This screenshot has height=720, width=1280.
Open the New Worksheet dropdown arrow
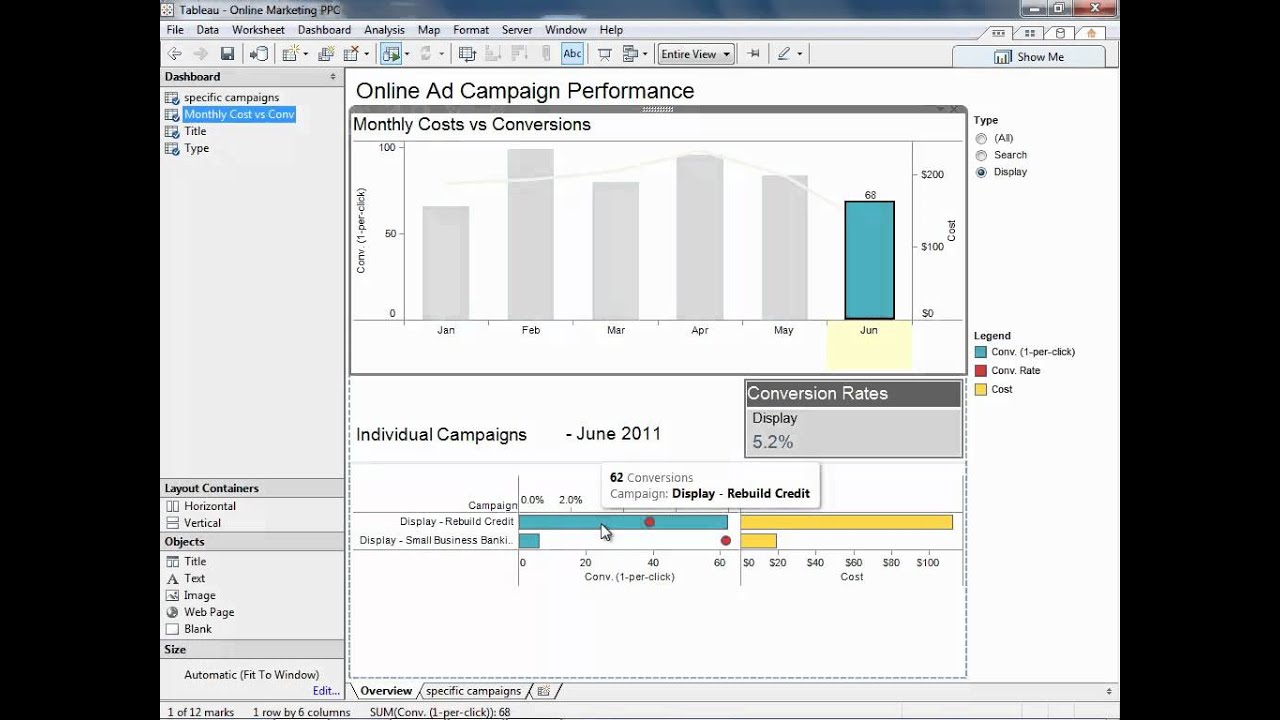305,54
